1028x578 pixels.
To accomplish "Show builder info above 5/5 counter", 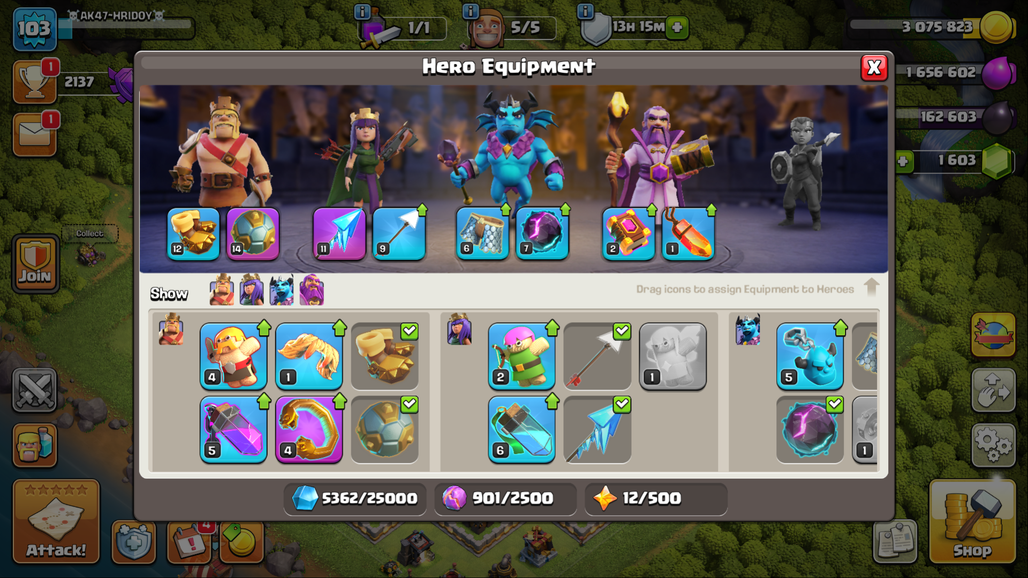I will pos(470,11).
